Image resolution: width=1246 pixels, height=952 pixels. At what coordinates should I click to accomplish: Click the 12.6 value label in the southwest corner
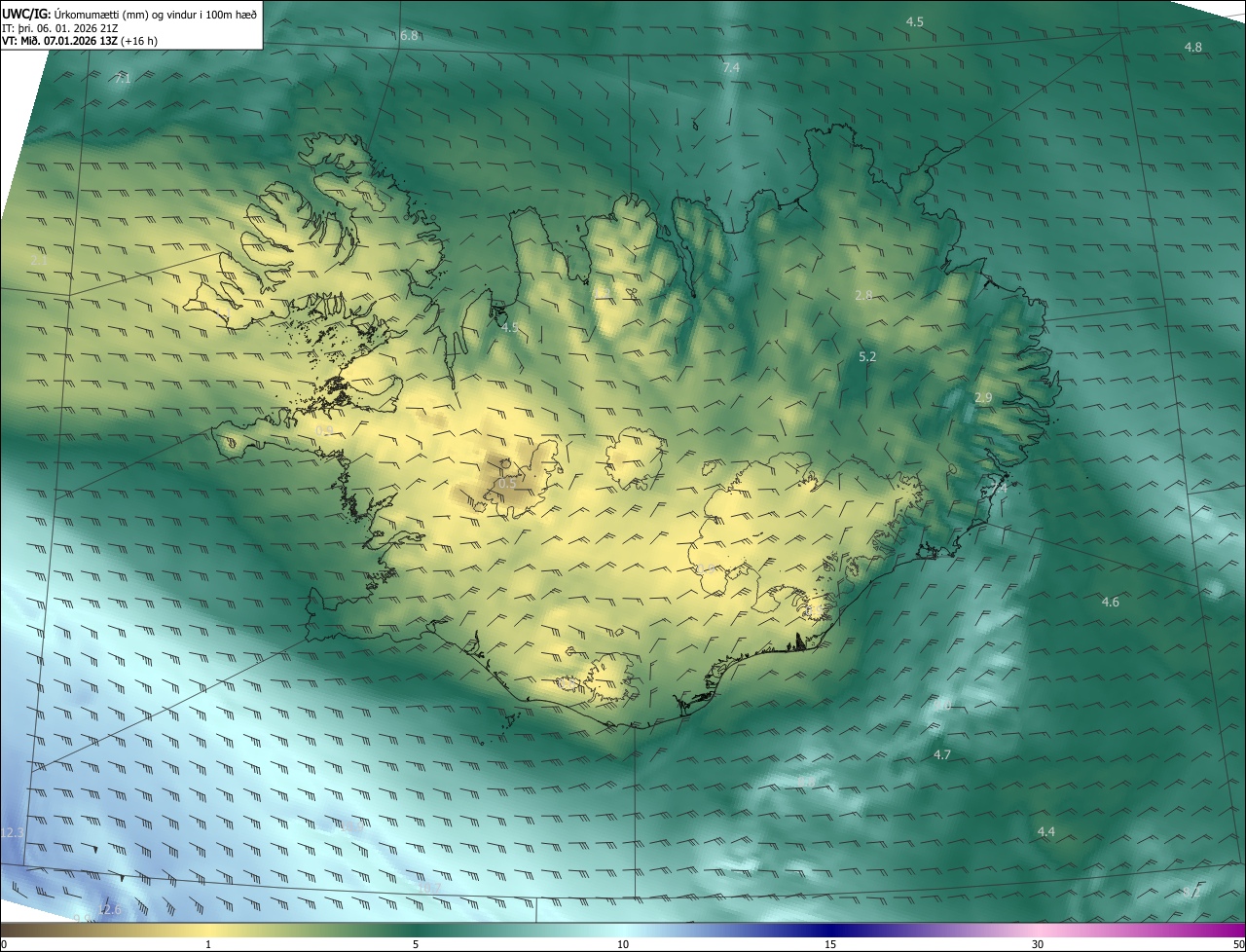point(110,910)
